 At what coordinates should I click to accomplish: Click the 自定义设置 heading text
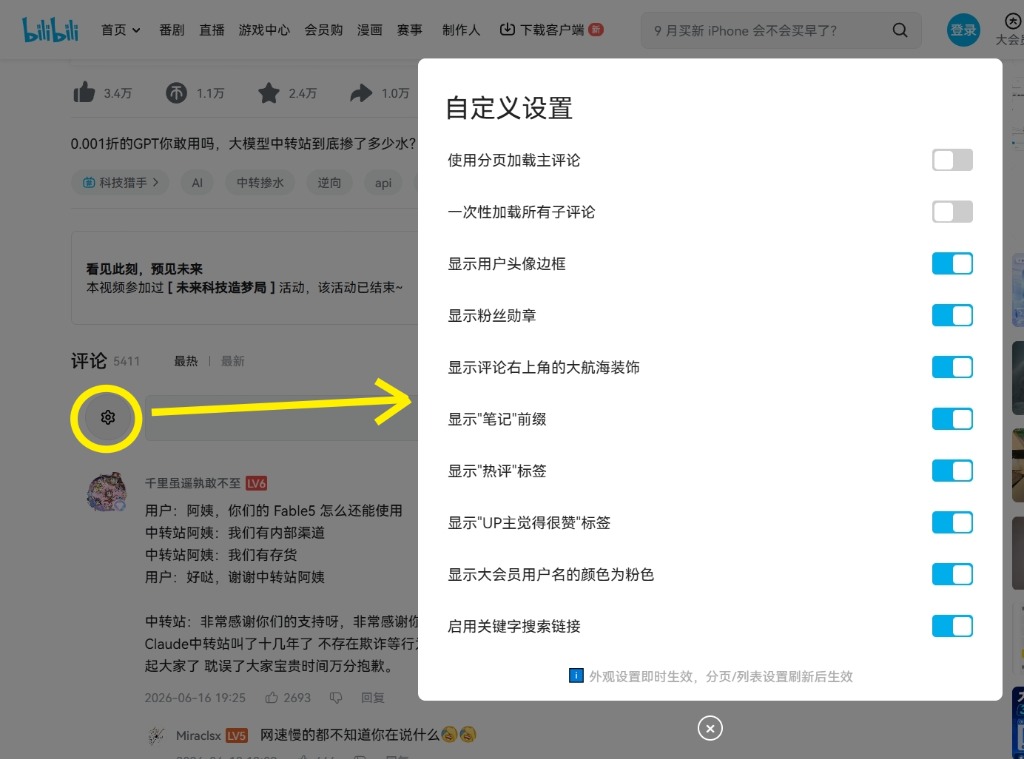pos(509,108)
